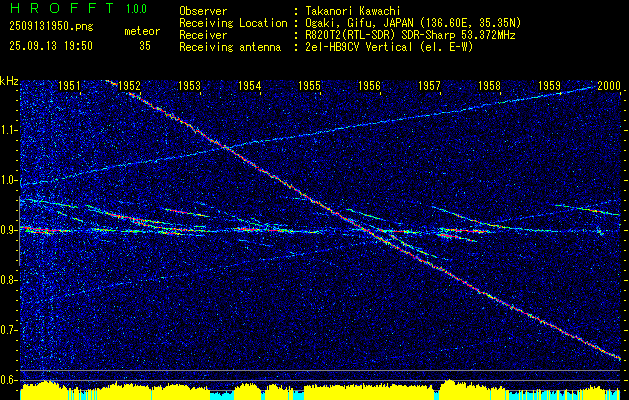Click the Receiver label
629x400 pixels.
(x=203, y=35)
